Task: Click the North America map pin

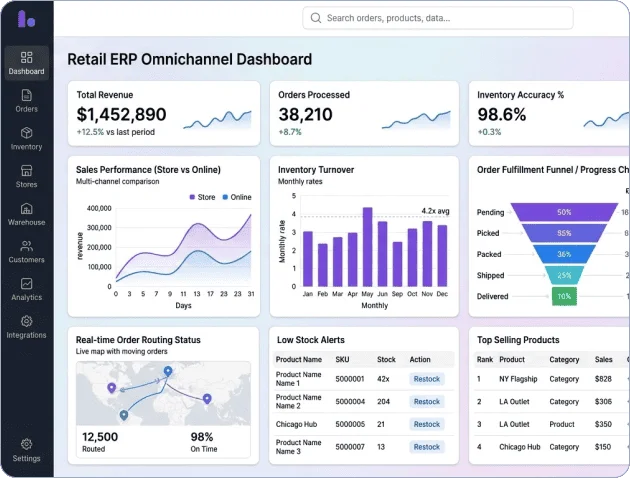Action: [112, 388]
